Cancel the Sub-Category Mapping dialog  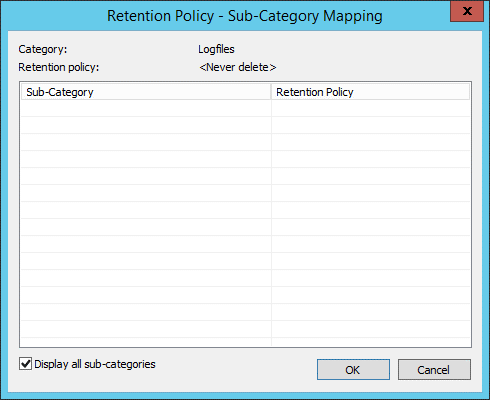434,369
